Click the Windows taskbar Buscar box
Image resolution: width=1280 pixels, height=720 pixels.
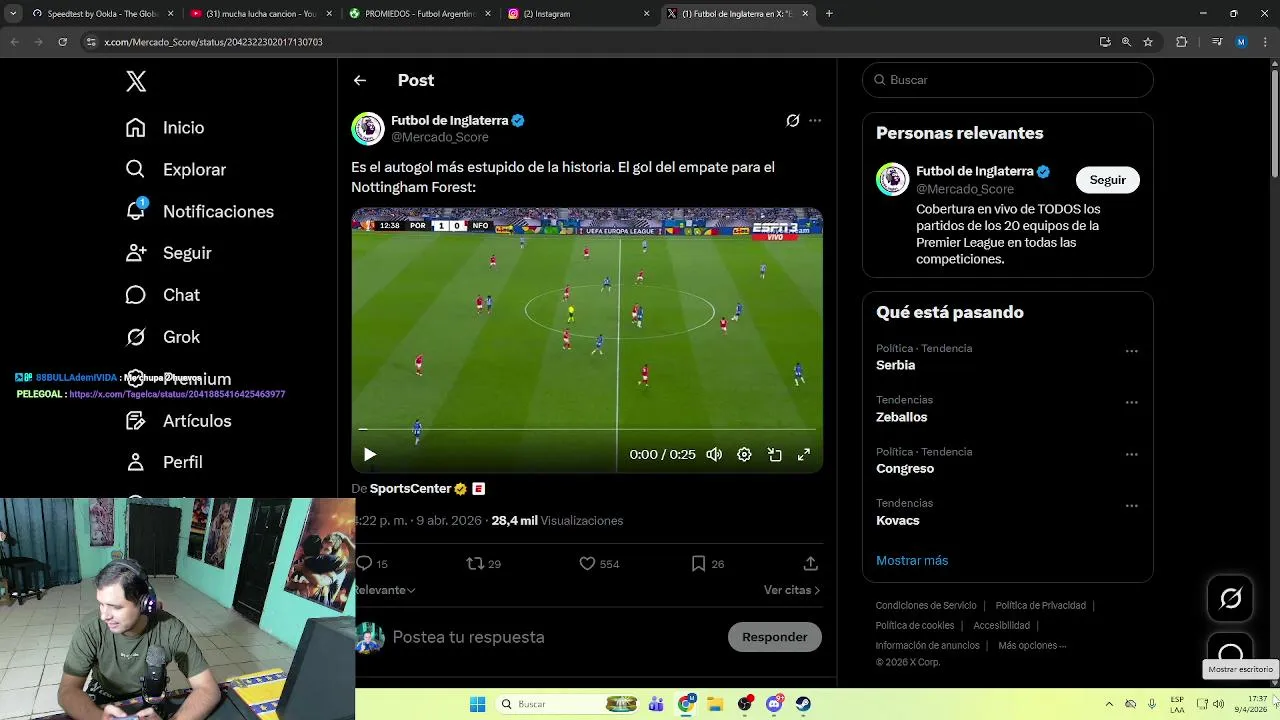[568, 704]
